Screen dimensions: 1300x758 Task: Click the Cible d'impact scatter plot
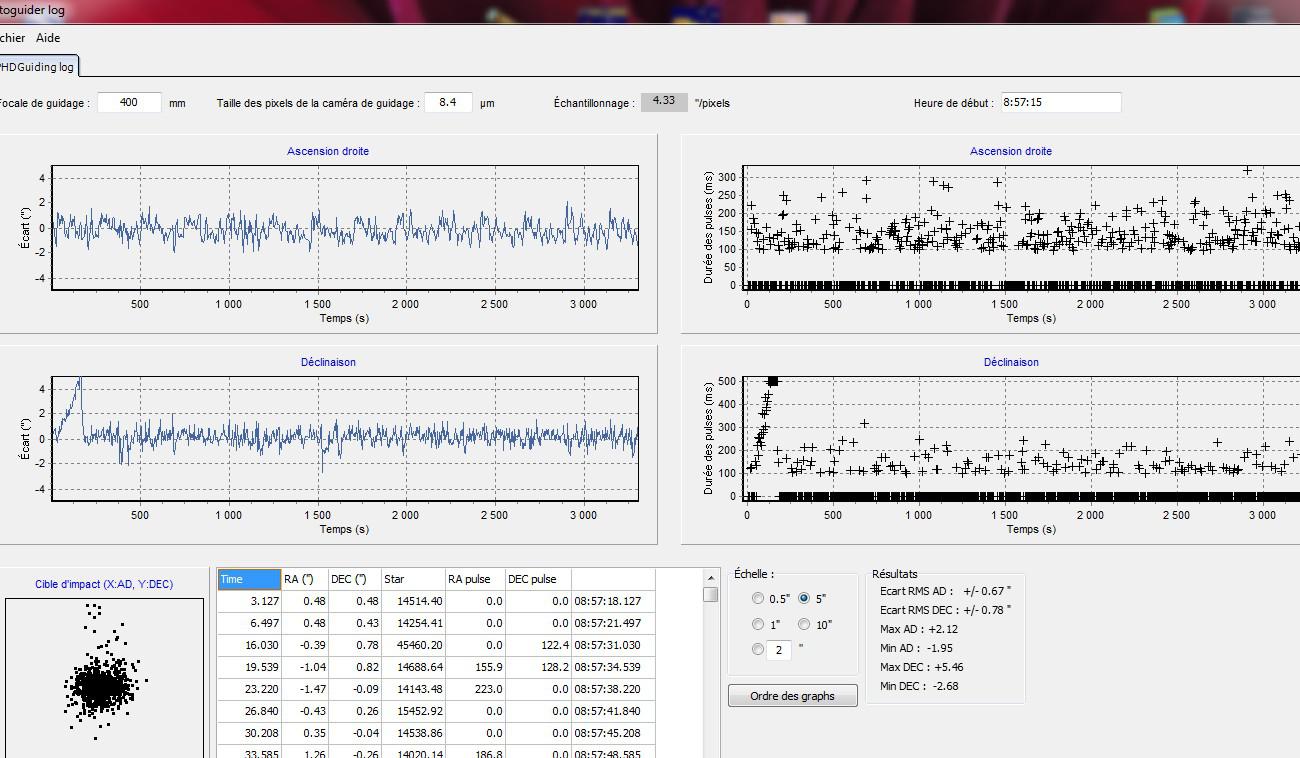tap(104, 678)
